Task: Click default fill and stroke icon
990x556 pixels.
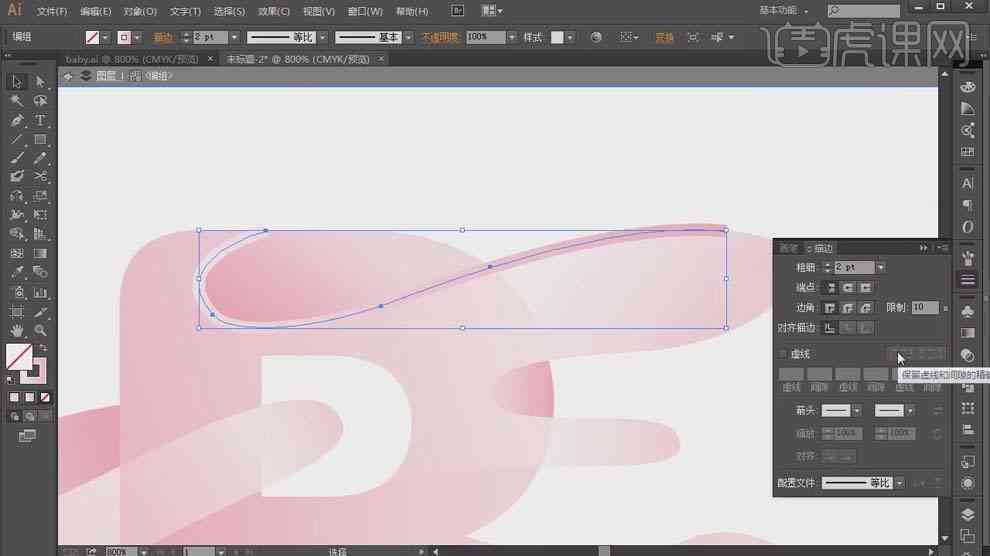Action: pyautogui.click(x=10, y=380)
